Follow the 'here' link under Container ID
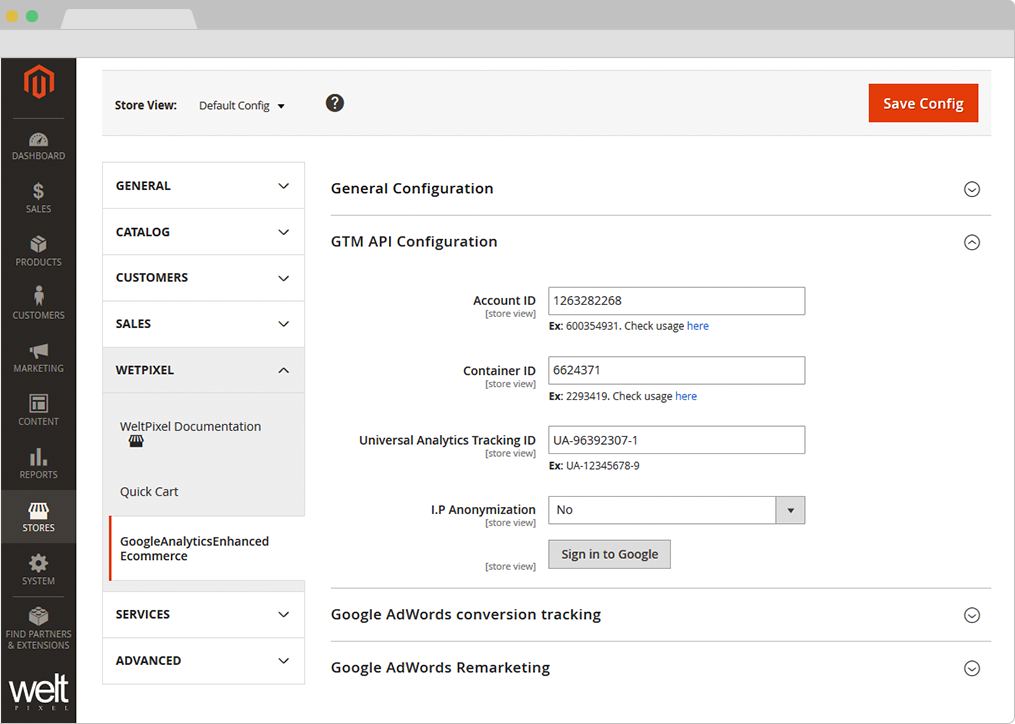The image size is (1015, 724). 686,396
